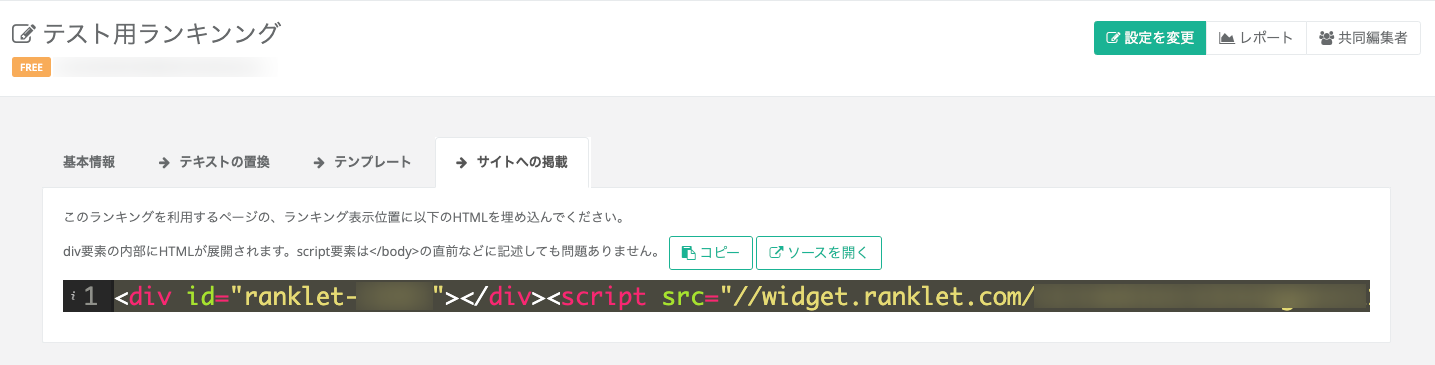The image size is (1435, 365).
Task: Switch to the テンプレート tab
Action: click(x=362, y=162)
